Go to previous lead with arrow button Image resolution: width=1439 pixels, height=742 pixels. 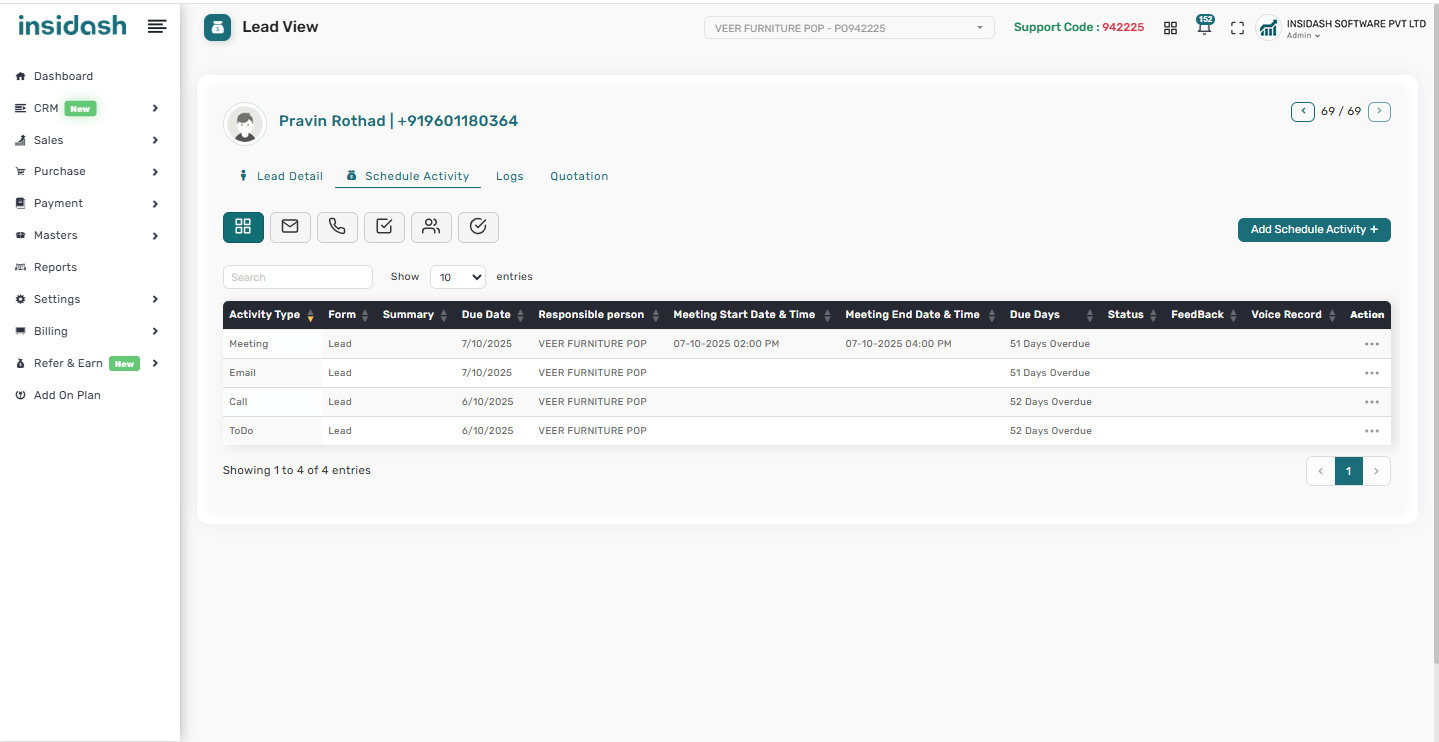click(x=1302, y=111)
